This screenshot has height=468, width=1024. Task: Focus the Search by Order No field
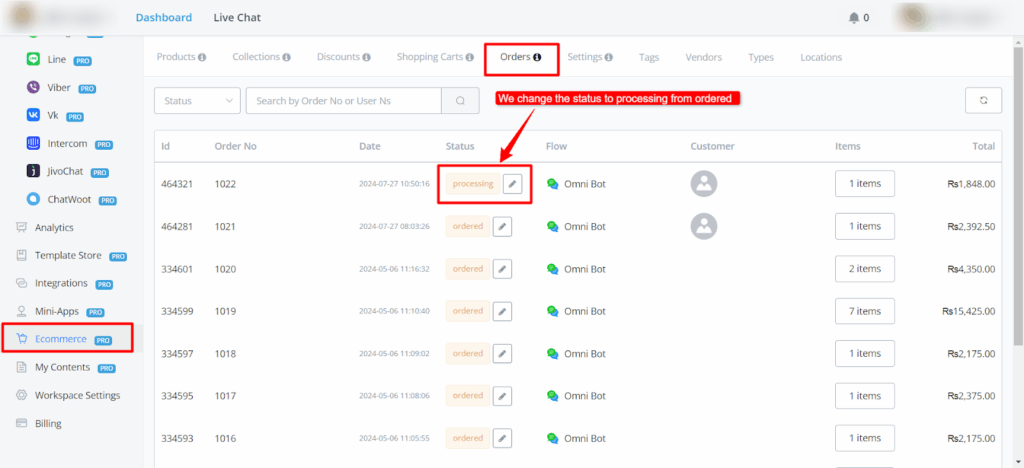pyautogui.click(x=344, y=101)
